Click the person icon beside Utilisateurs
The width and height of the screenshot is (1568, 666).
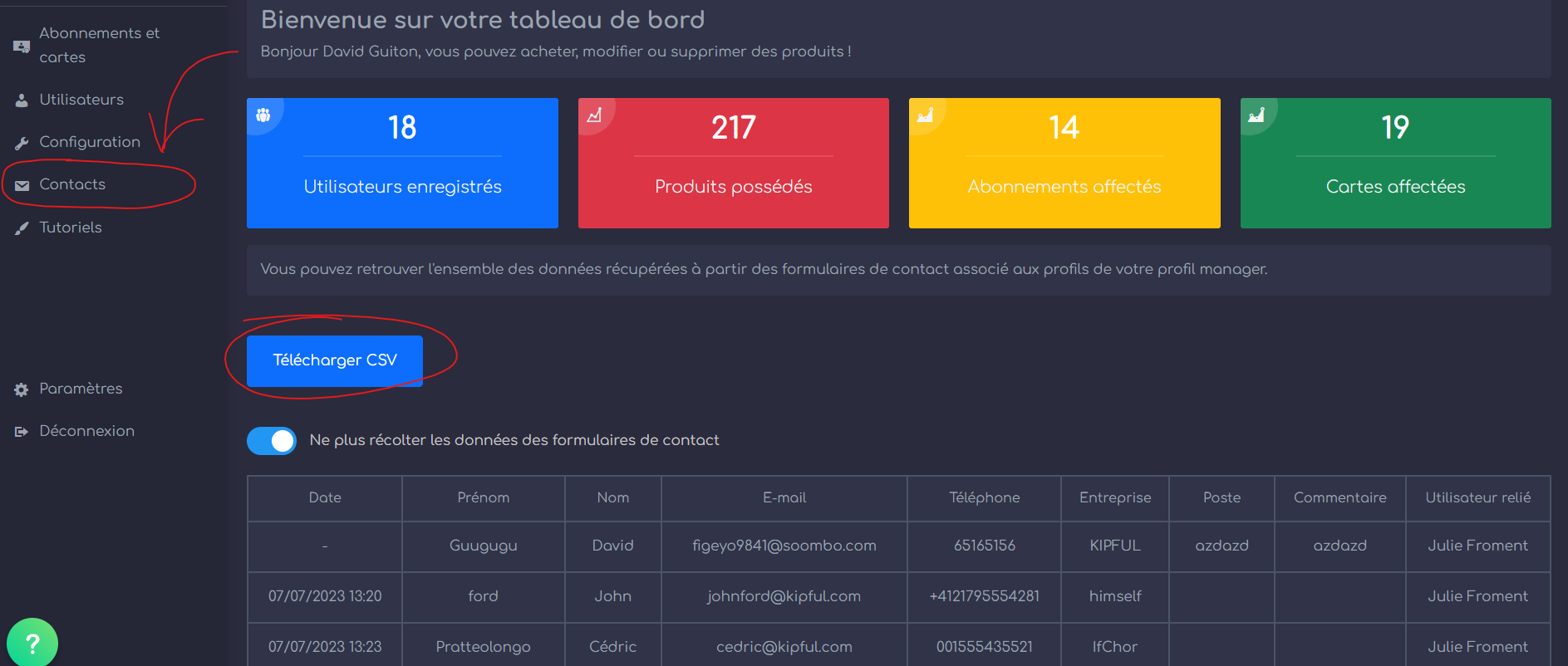[22, 100]
